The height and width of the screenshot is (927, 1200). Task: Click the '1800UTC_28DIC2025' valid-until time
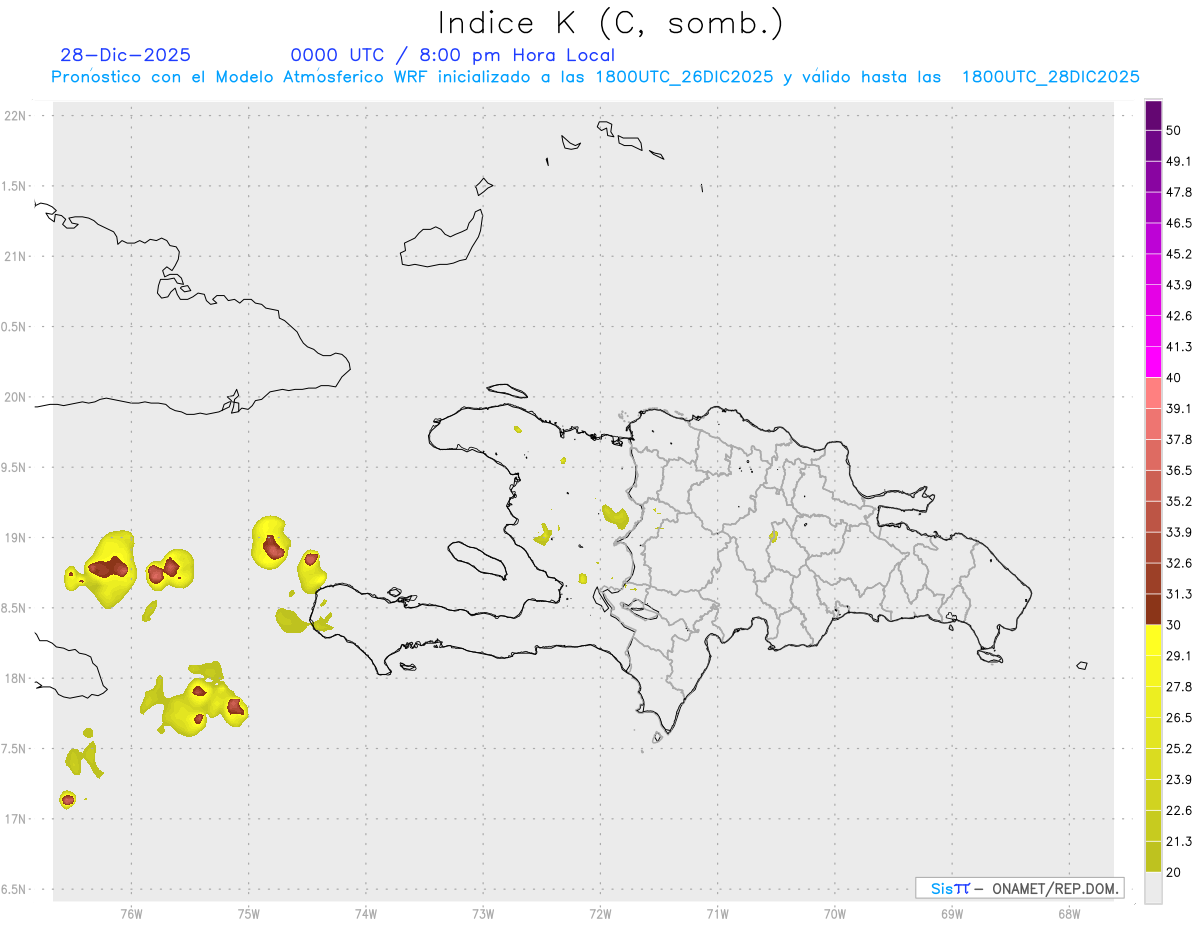1051,77
